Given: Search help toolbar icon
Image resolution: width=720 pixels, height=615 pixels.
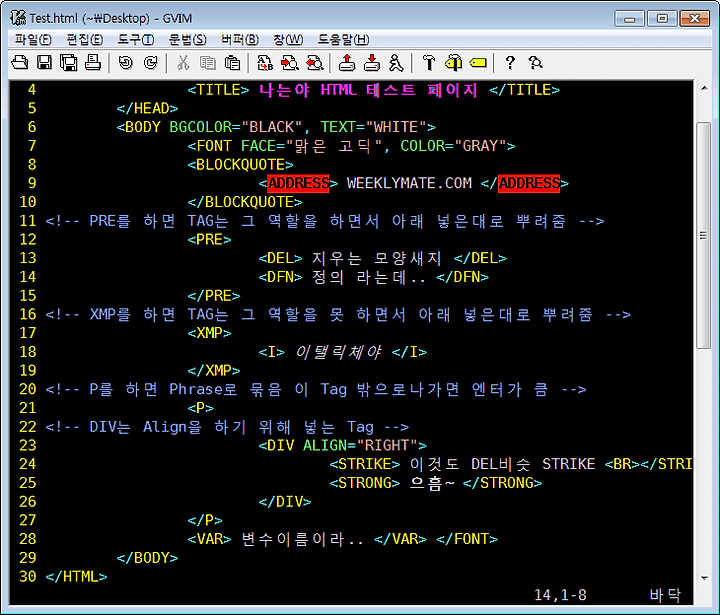Looking at the screenshot, I should coord(535,62).
